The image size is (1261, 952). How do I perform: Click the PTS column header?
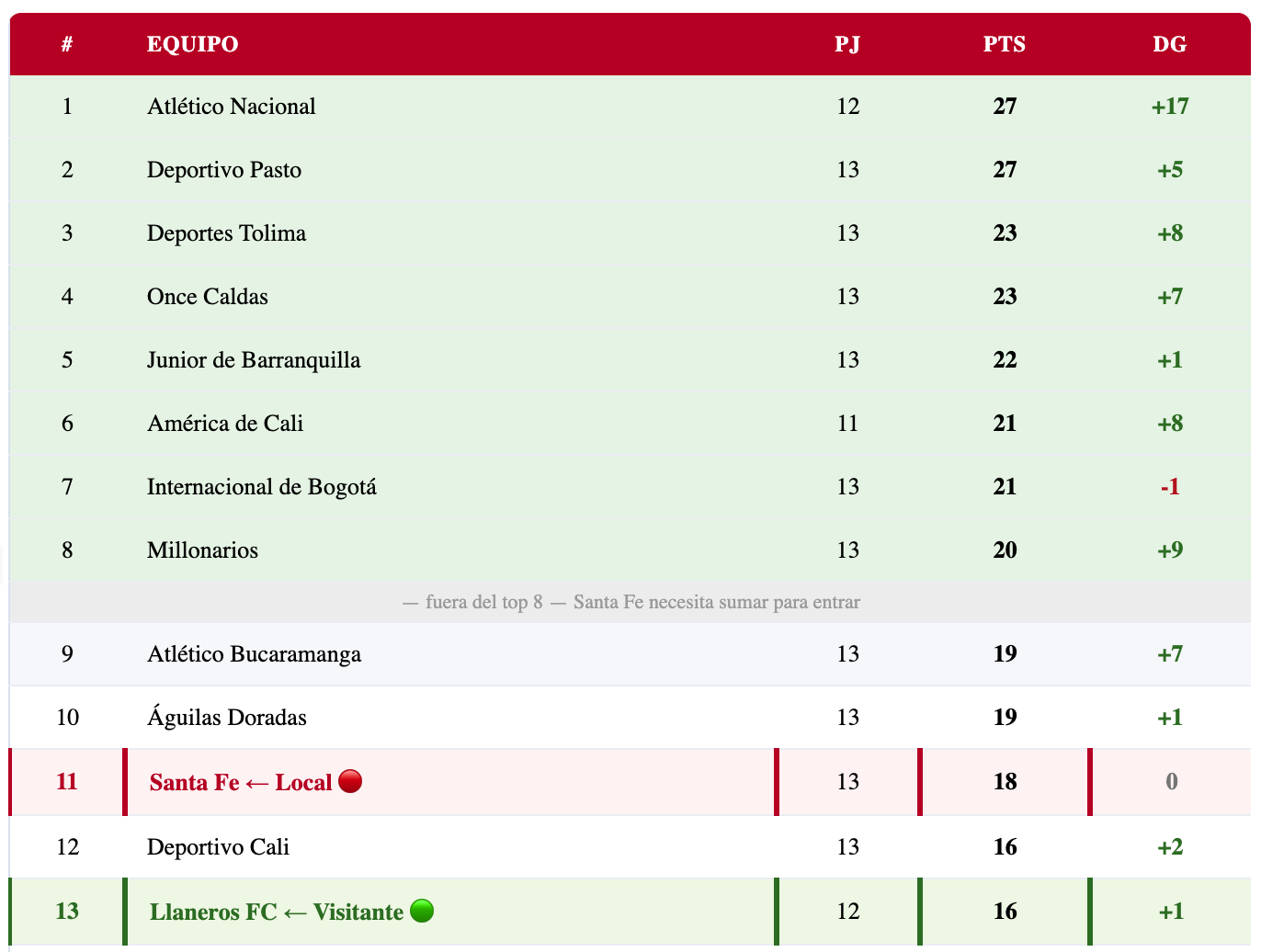(1004, 44)
